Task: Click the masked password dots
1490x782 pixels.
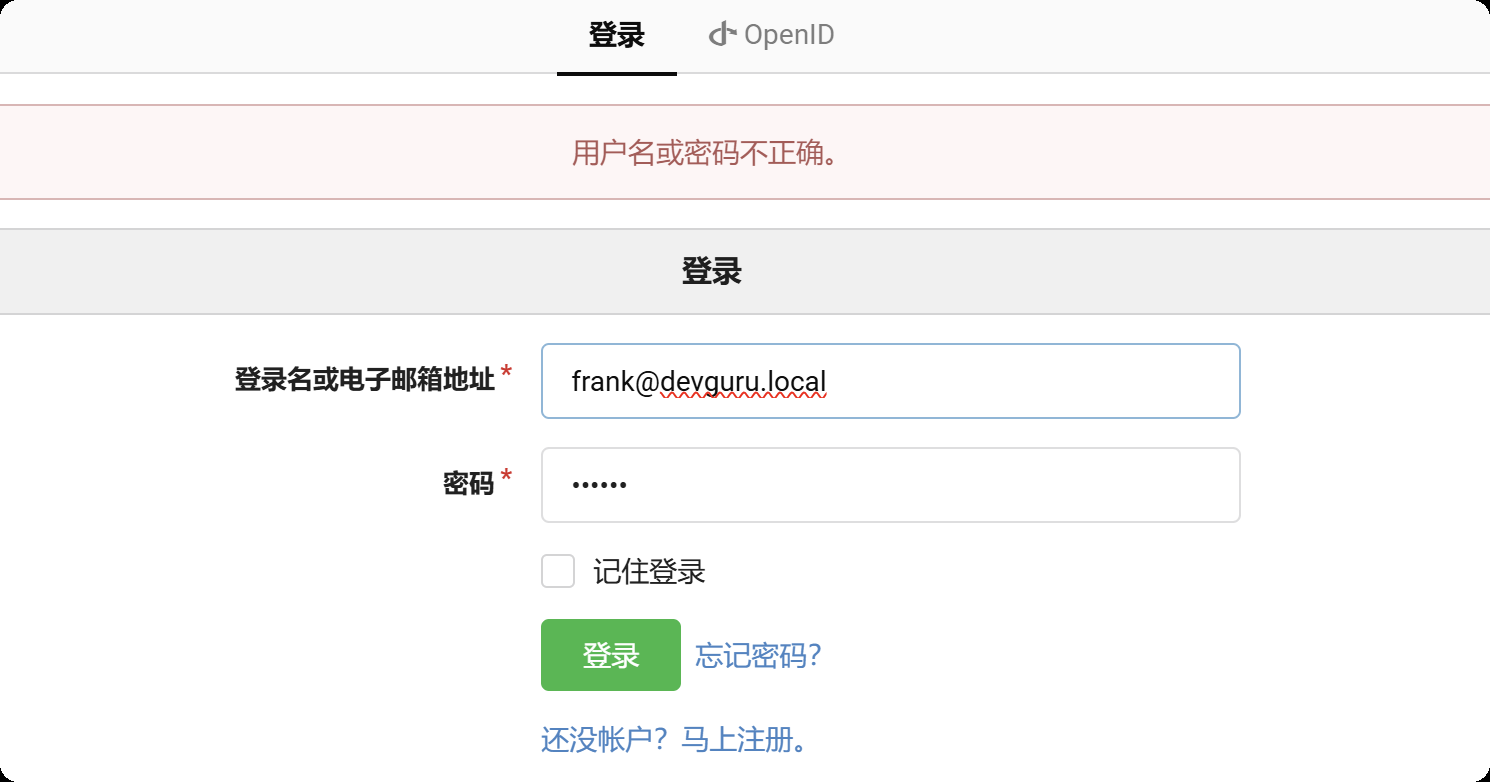Action: [x=599, y=486]
